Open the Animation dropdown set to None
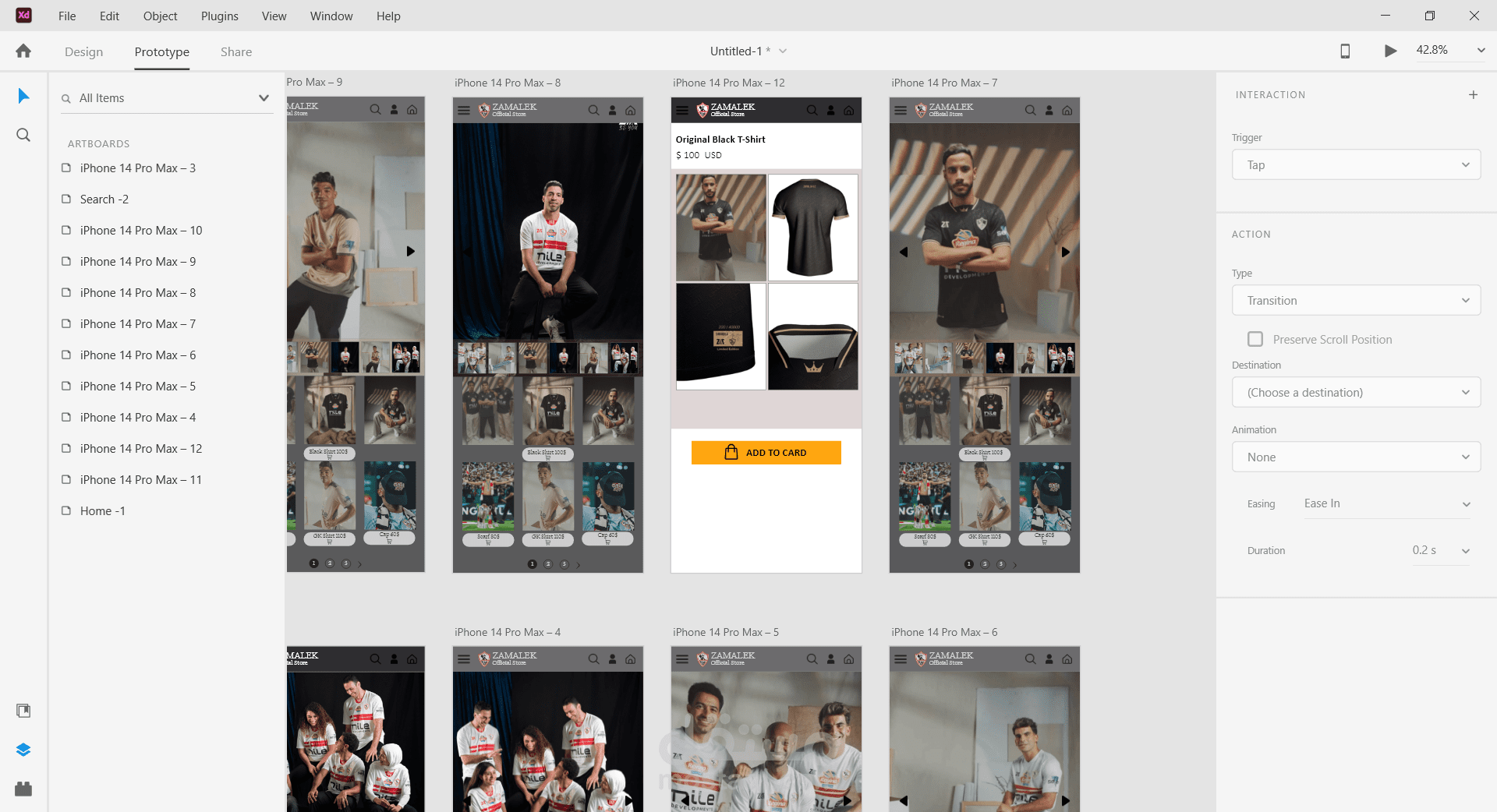Screen dimensions: 1497x812 coord(1356,457)
